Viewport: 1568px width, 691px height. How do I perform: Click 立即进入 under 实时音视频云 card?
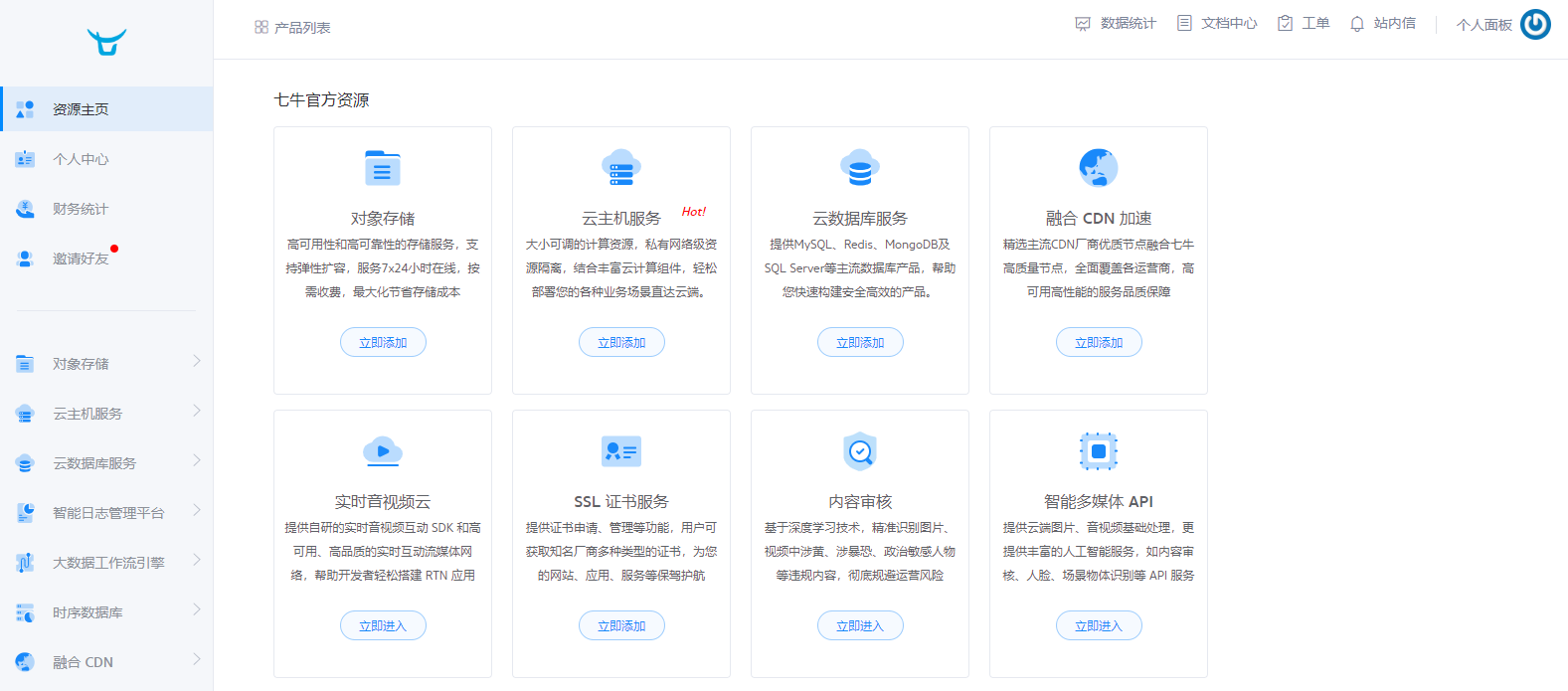pos(383,625)
